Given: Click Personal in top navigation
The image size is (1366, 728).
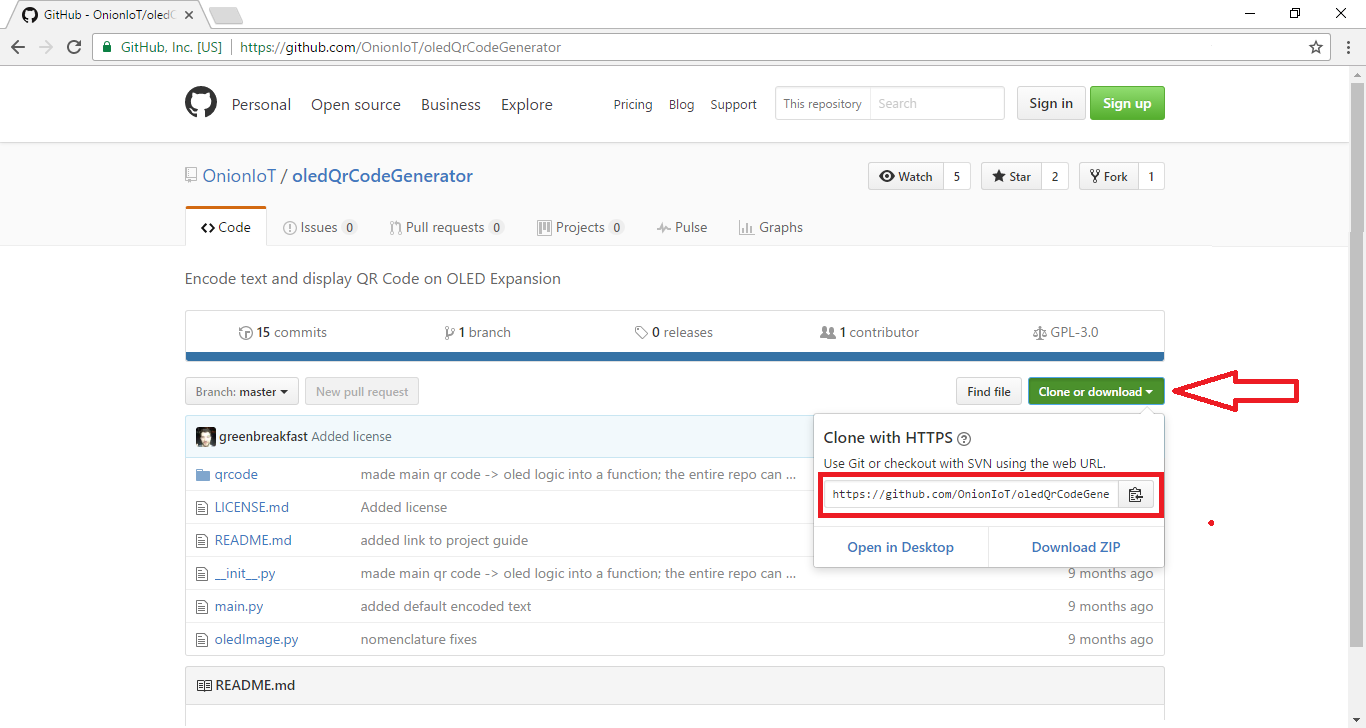Looking at the screenshot, I should click(261, 104).
